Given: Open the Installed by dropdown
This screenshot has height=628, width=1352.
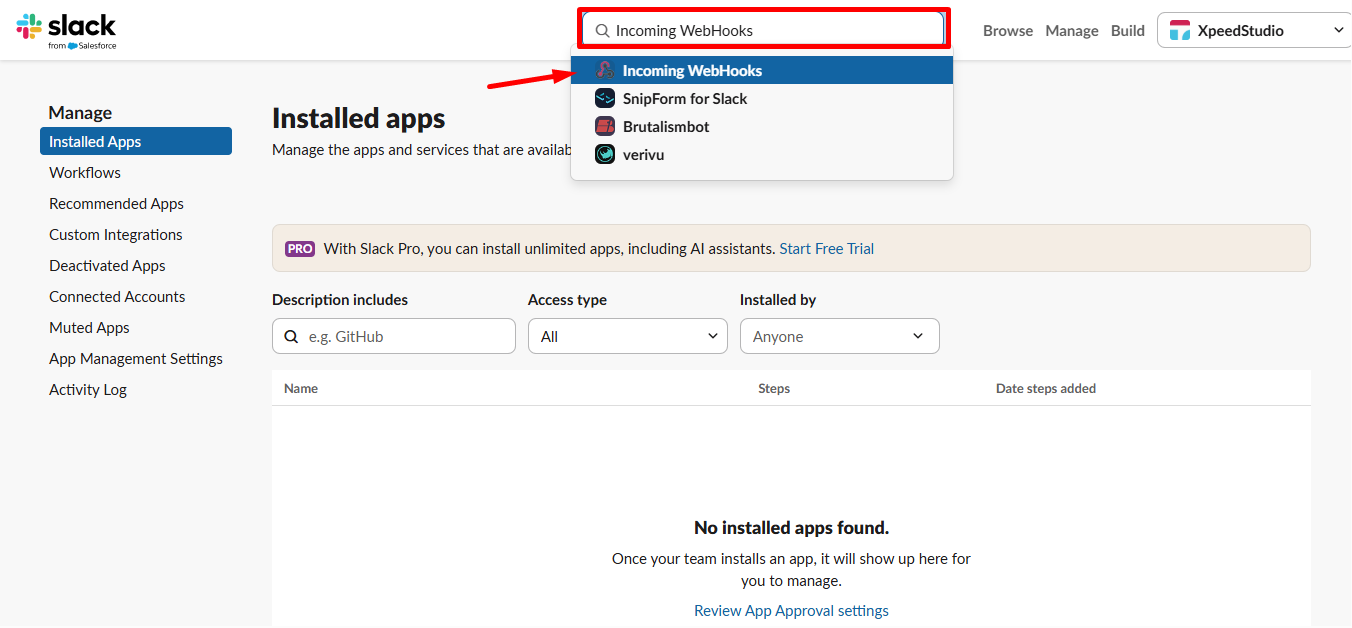Looking at the screenshot, I should 839,336.
